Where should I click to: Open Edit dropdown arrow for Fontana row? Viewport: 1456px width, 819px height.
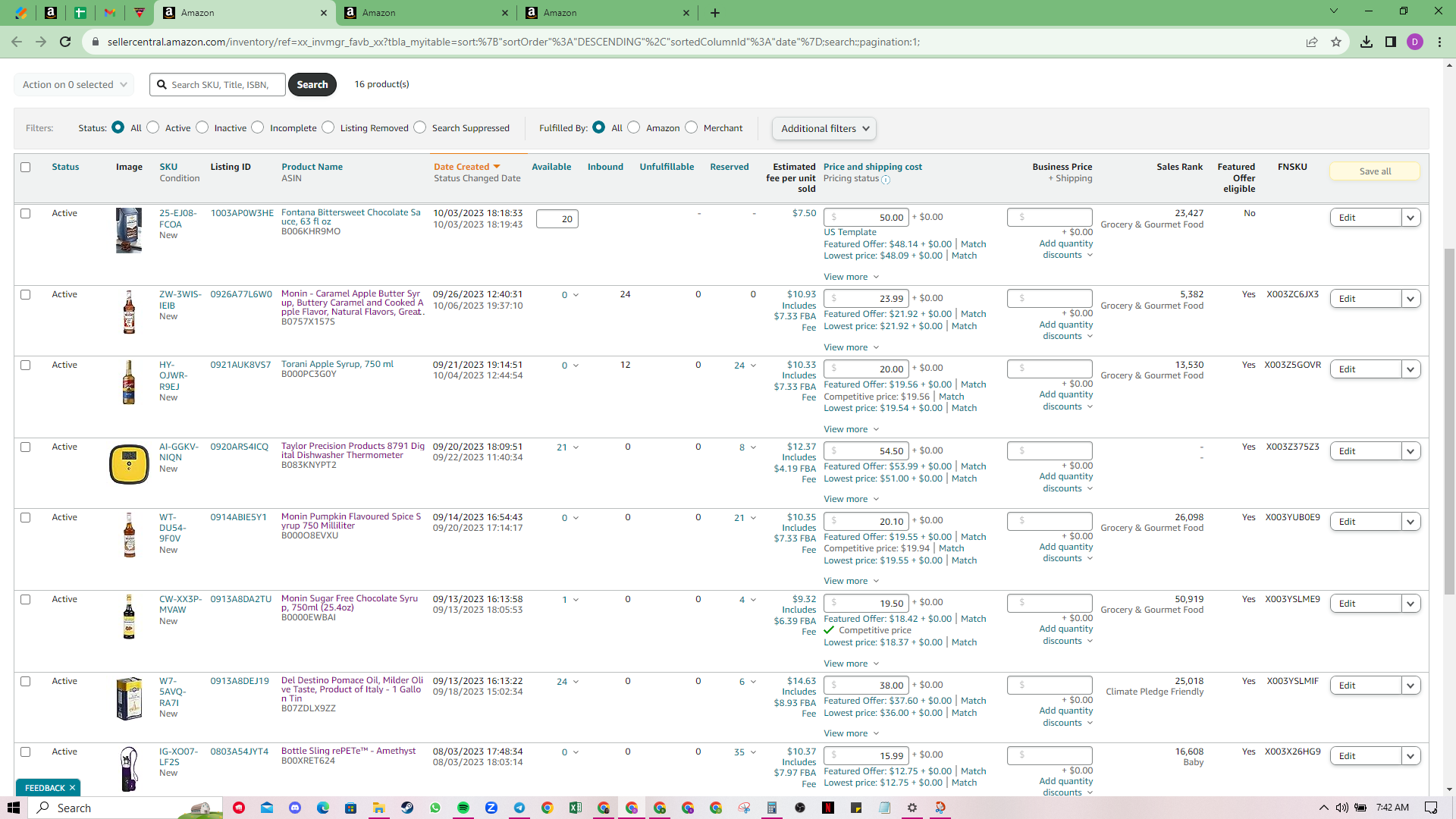1410,218
